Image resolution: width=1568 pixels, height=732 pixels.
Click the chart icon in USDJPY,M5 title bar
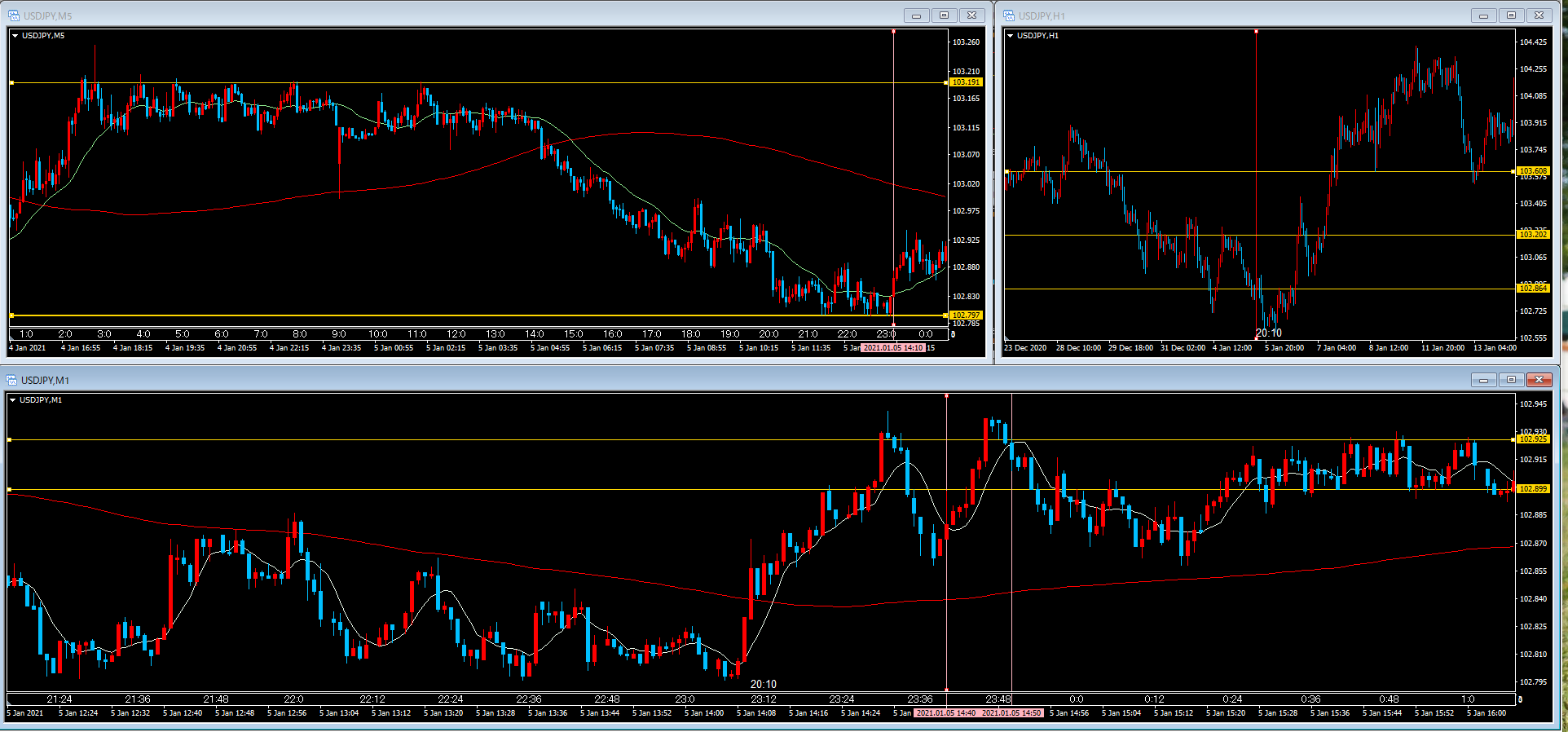coord(14,15)
